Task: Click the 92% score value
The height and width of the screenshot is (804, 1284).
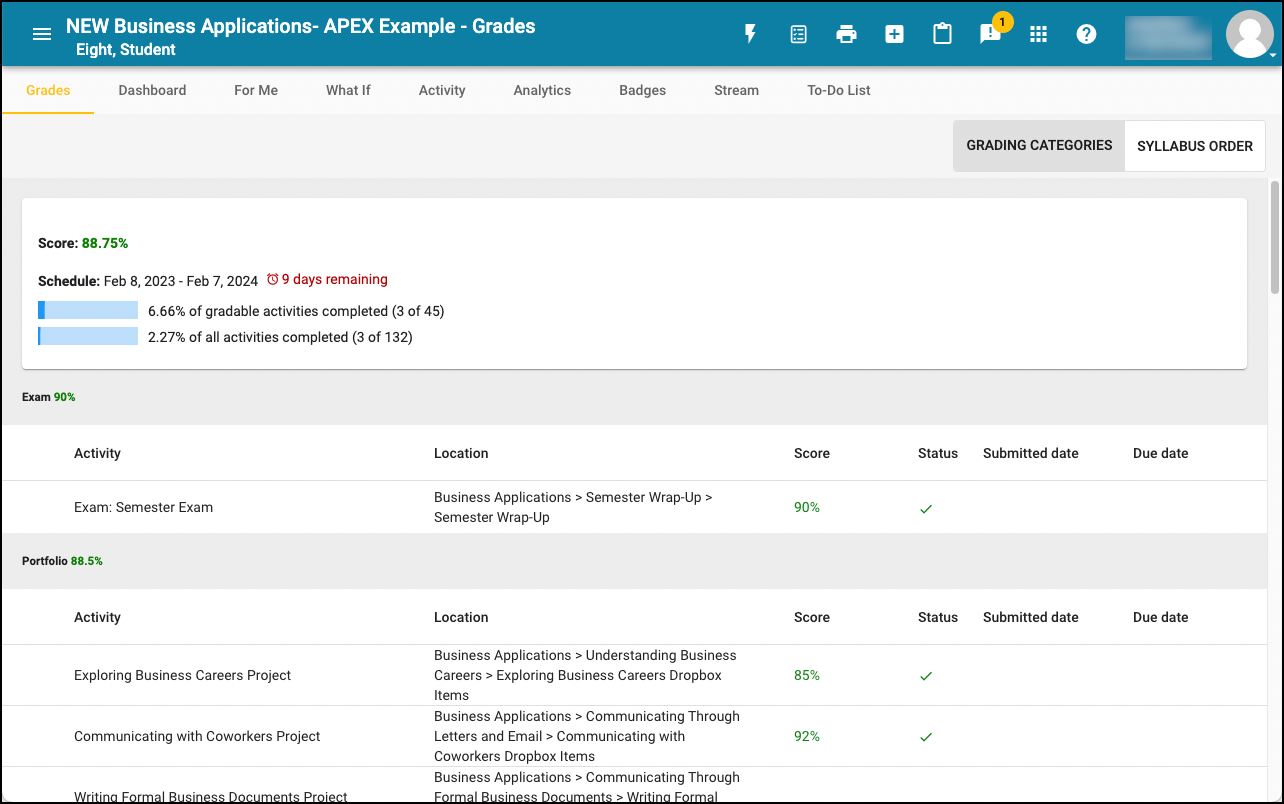Action: click(807, 736)
